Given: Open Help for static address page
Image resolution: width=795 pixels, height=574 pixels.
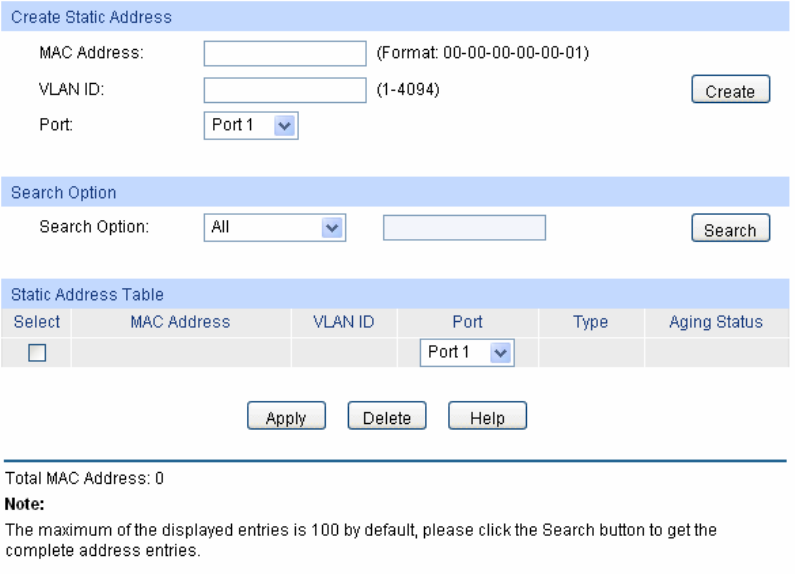Looking at the screenshot, I should pos(487,416).
